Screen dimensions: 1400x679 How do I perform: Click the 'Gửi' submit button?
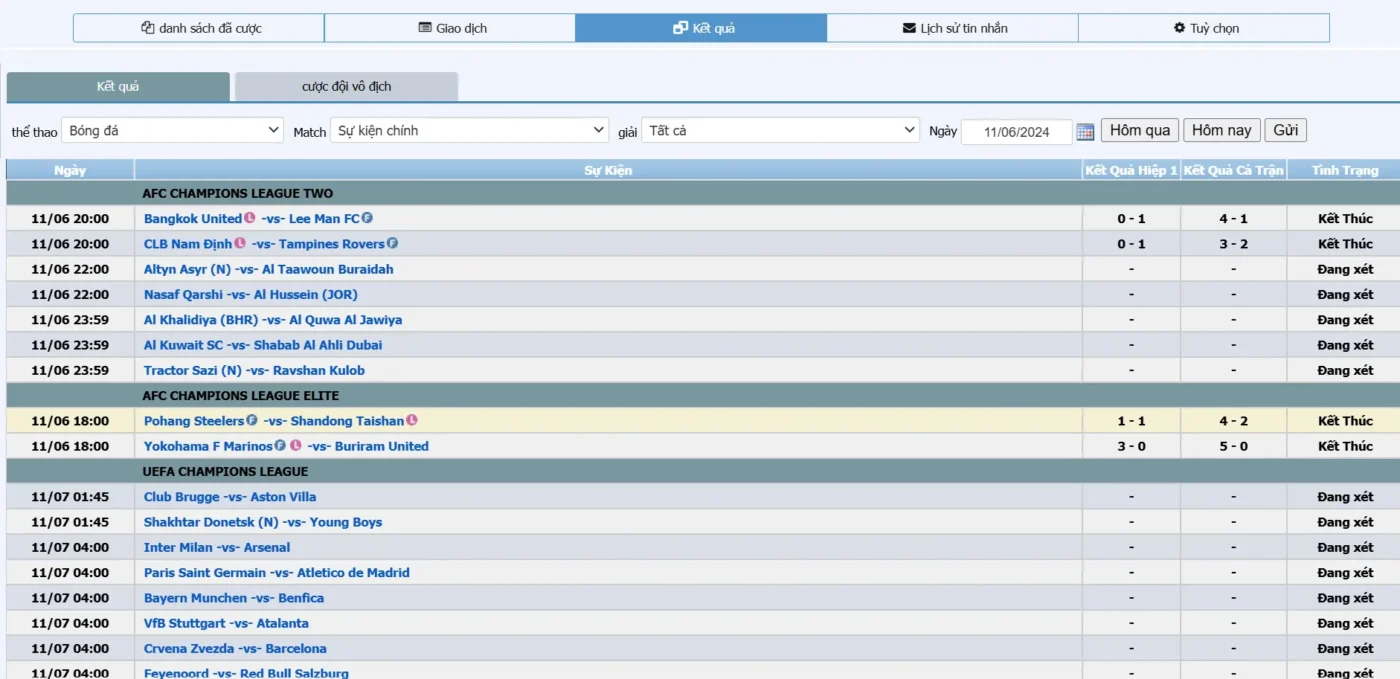[1285, 130]
